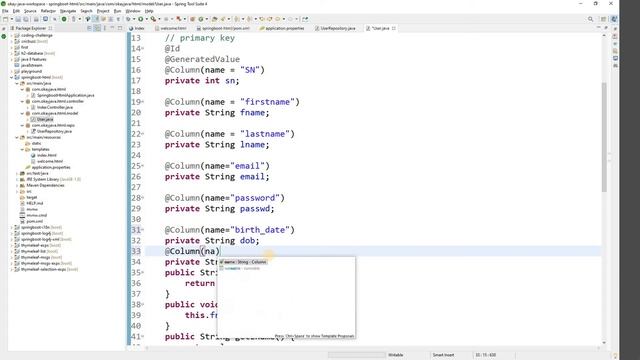Click the Run External Tools toolbar icon
Viewport: 640px width, 360px height.
(x=153, y=19)
